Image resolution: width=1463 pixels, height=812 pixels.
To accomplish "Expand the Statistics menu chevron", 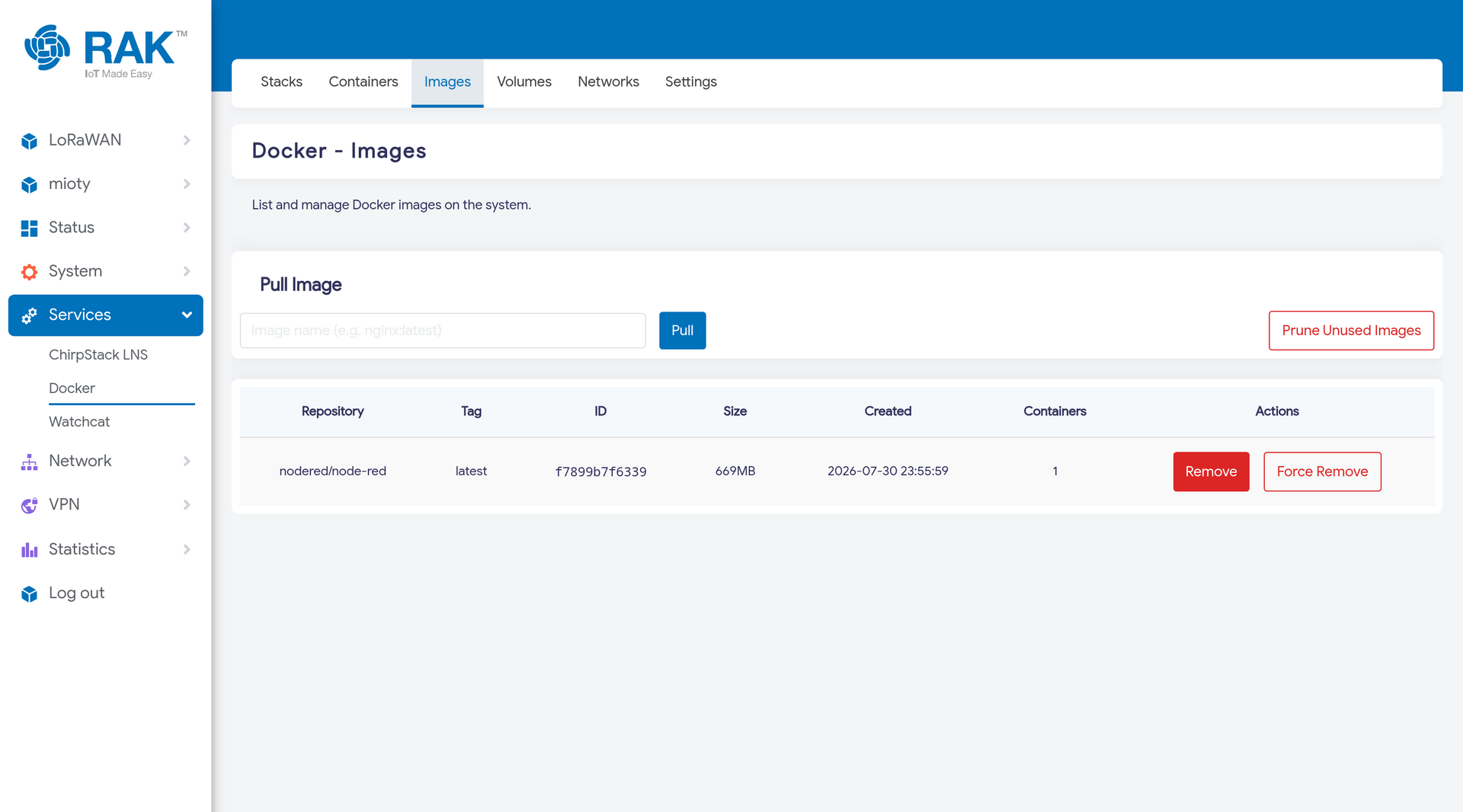I will point(187,549).
